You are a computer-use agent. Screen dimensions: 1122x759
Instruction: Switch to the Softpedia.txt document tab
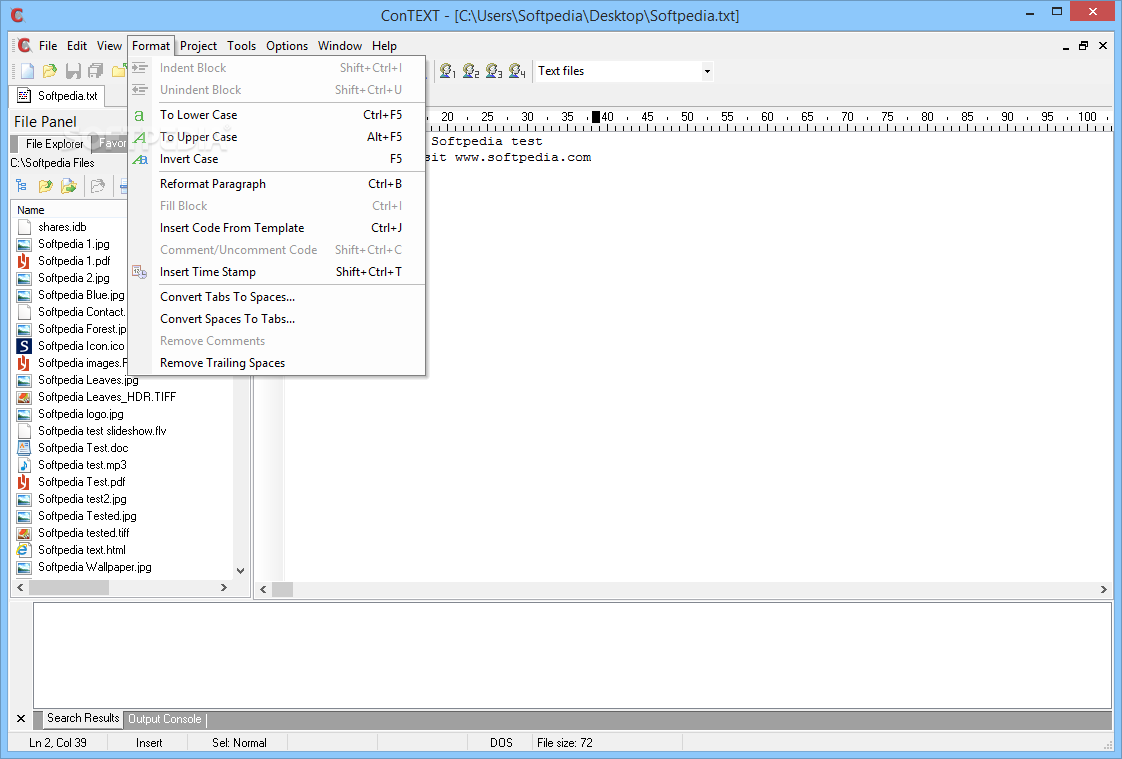click(57, 96)
